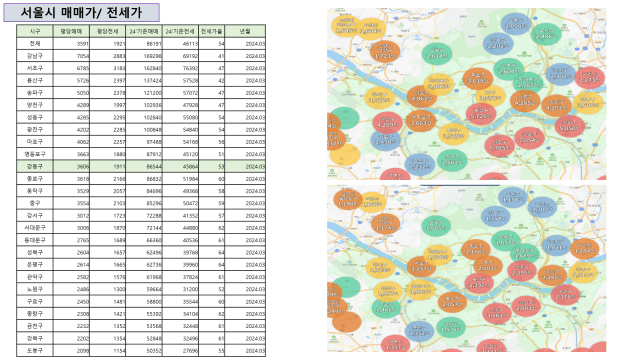Select the cell with value 169296

144,56
